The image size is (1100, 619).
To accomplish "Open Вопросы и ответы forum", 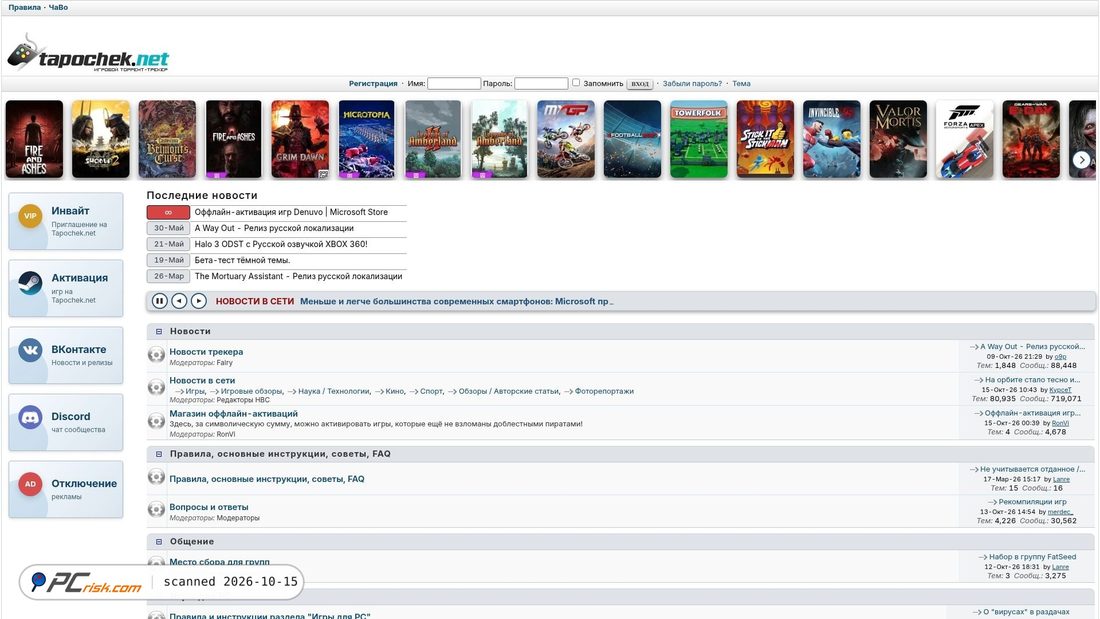I will (208, 507).
